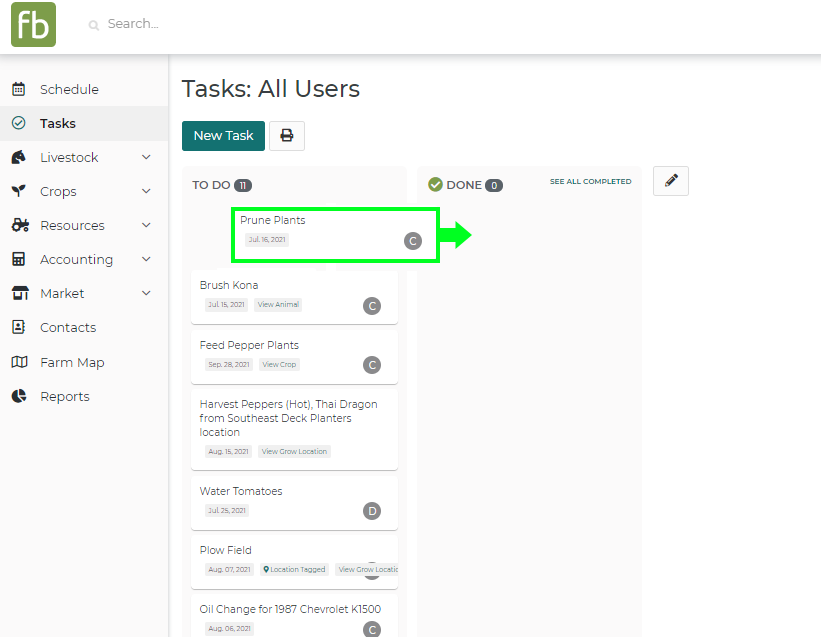This screenshot has height=637, width=821.
Task: Open the Accounting menu item
Action: (84, 260)
